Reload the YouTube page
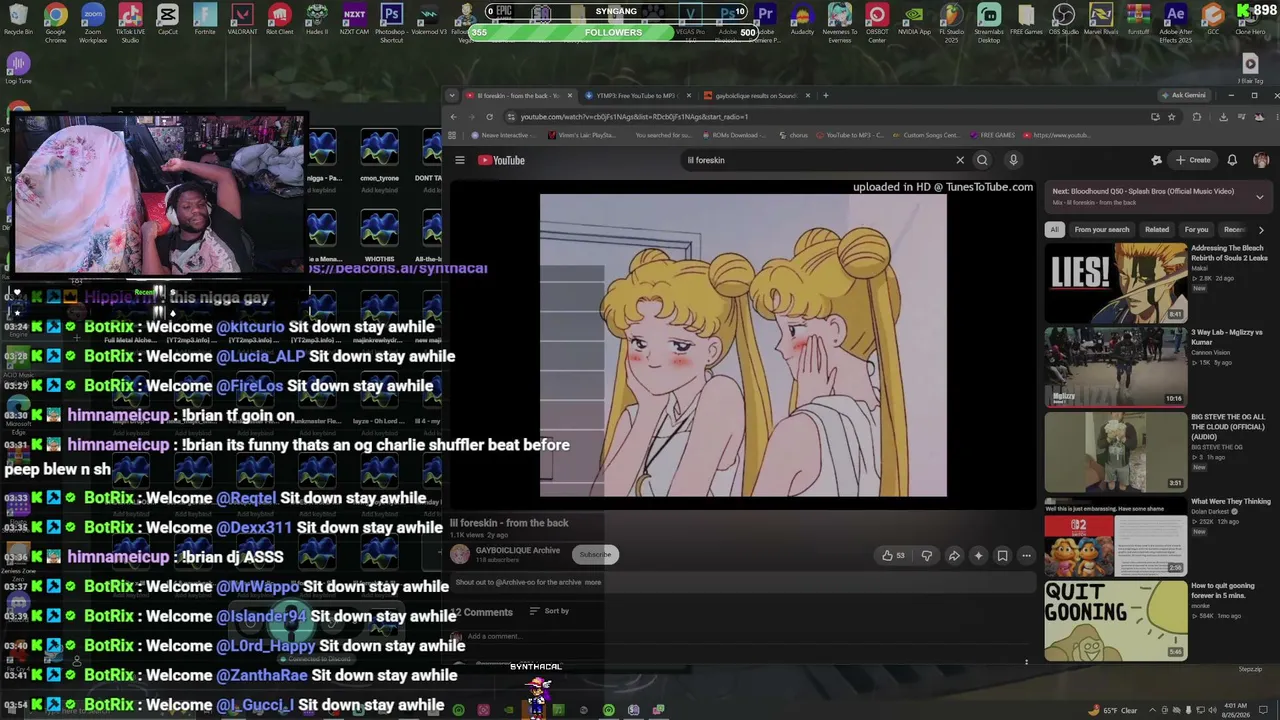 pos(489,117)
